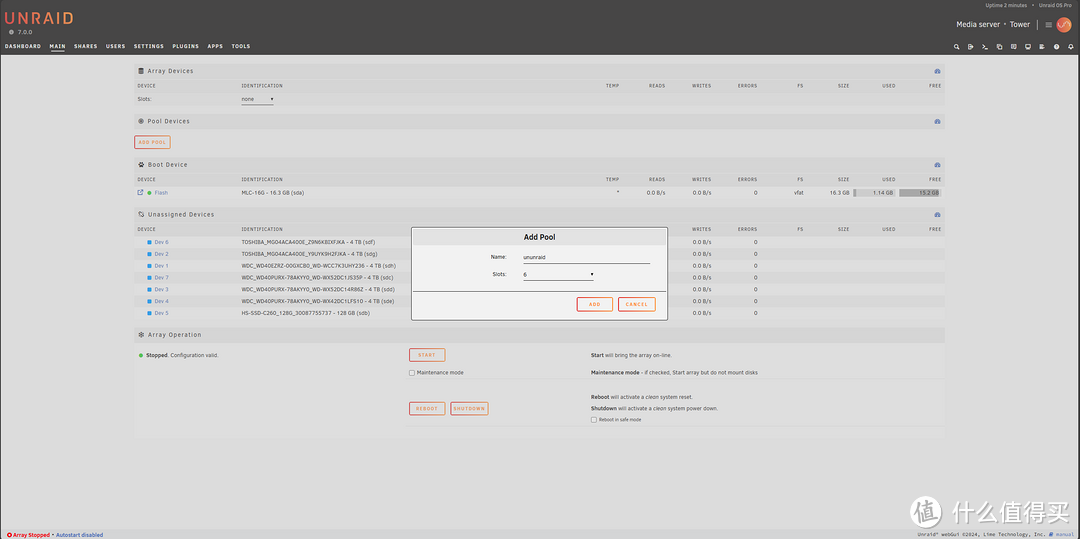The width and height of the screenshot is (1080, 539).
Task: Click the blue status square for Dev 5
Action: (x=149, y=313)
